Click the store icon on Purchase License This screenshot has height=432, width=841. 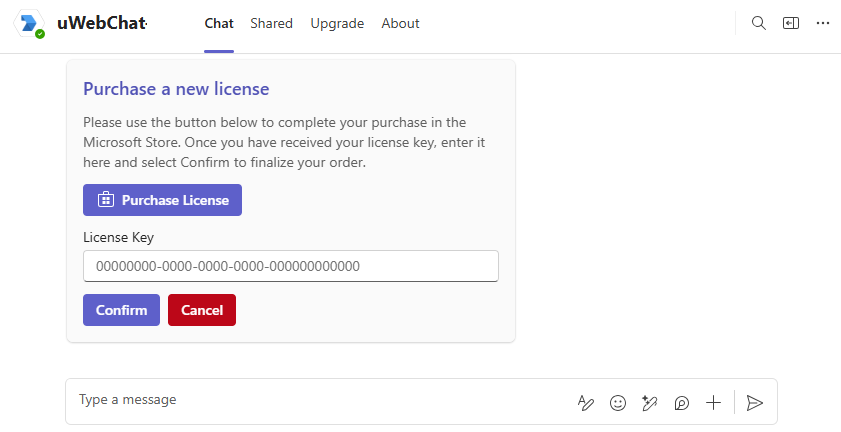pos(105,200)
